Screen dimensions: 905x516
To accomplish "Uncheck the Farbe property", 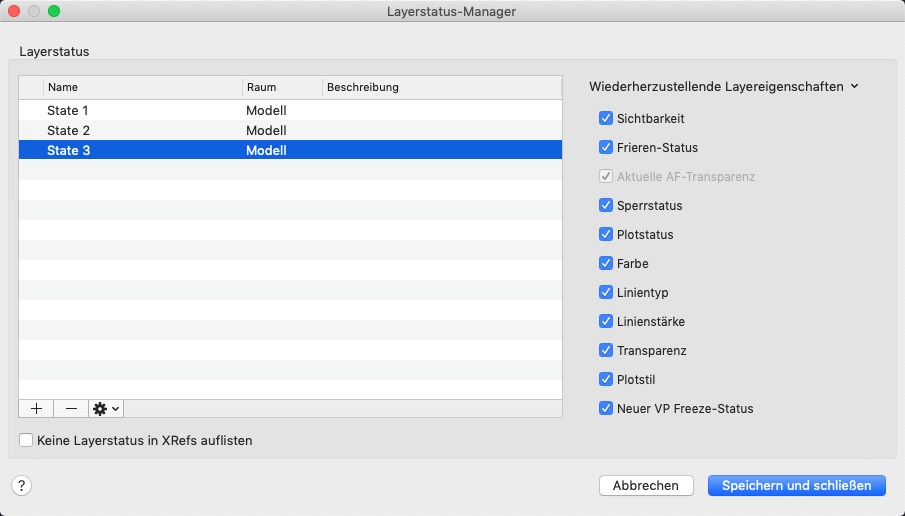I will pos(605,263).
